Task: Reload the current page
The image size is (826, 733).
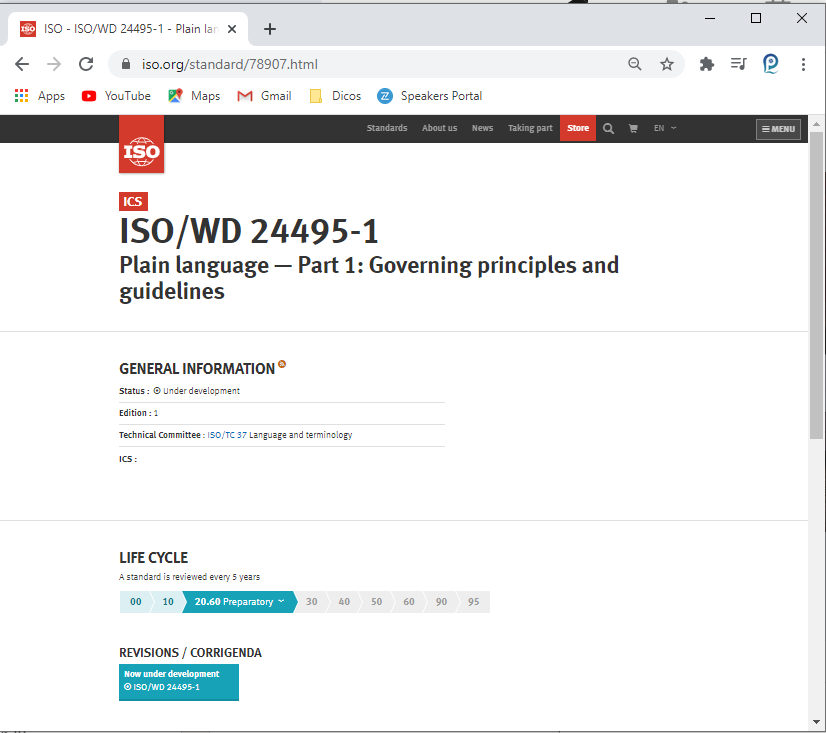Action: 86,64
